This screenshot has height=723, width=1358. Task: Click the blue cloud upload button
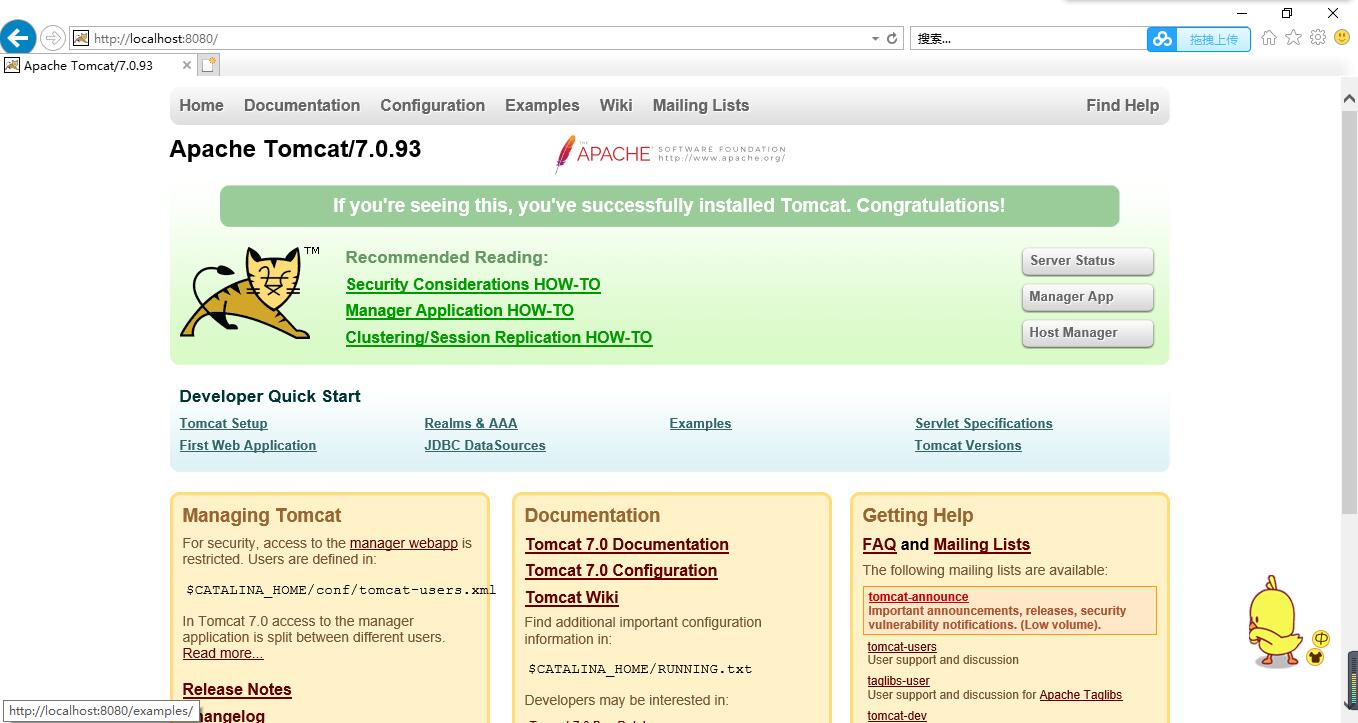1198,39
